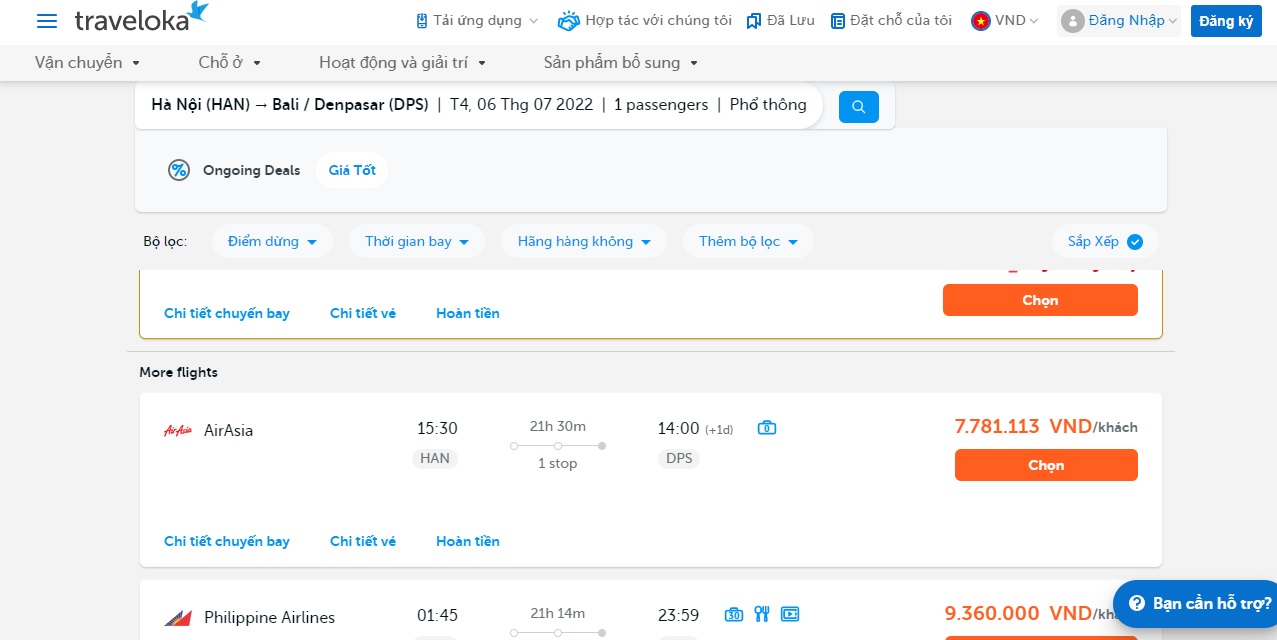
Task: Expand the Điểm dừng filter dropdown
Action: (272, 241)
